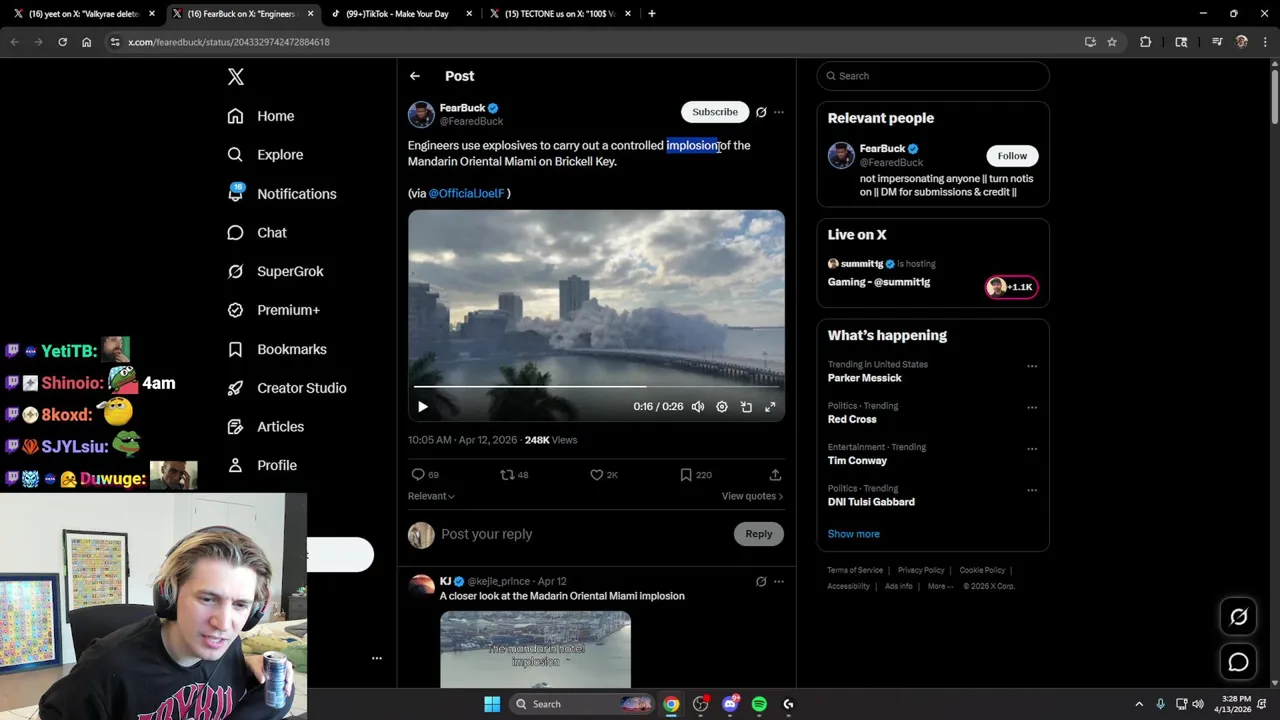
Task: Mute the video volume
Action: [698, 407]
